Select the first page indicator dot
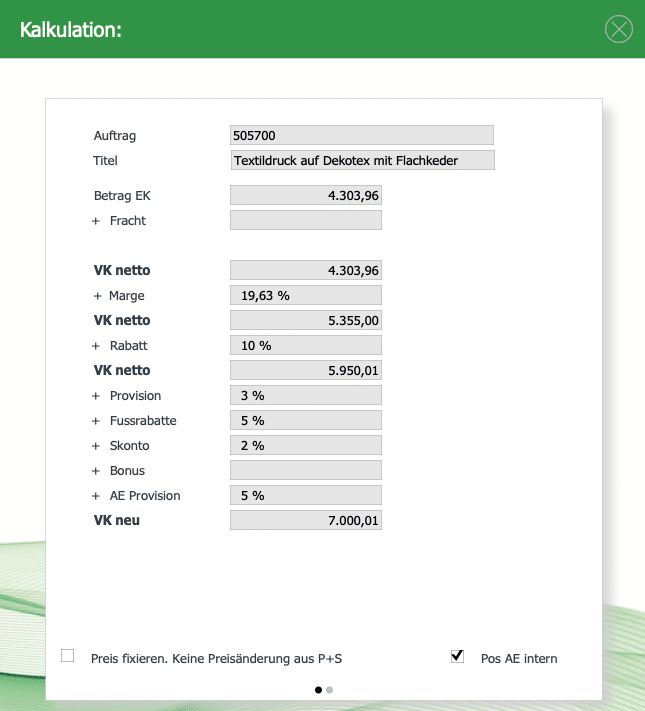 point(318,689)
